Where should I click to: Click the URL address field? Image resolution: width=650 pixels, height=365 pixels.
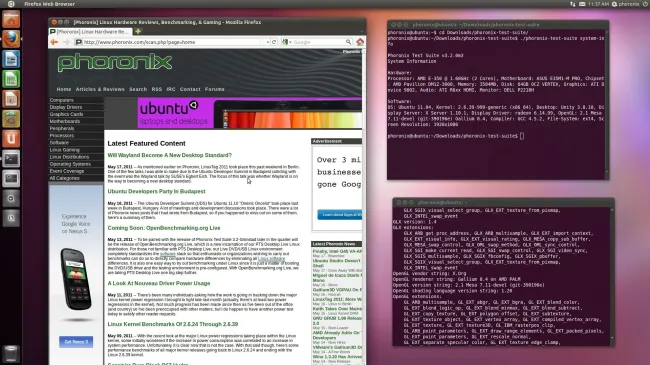click(172, 42)
